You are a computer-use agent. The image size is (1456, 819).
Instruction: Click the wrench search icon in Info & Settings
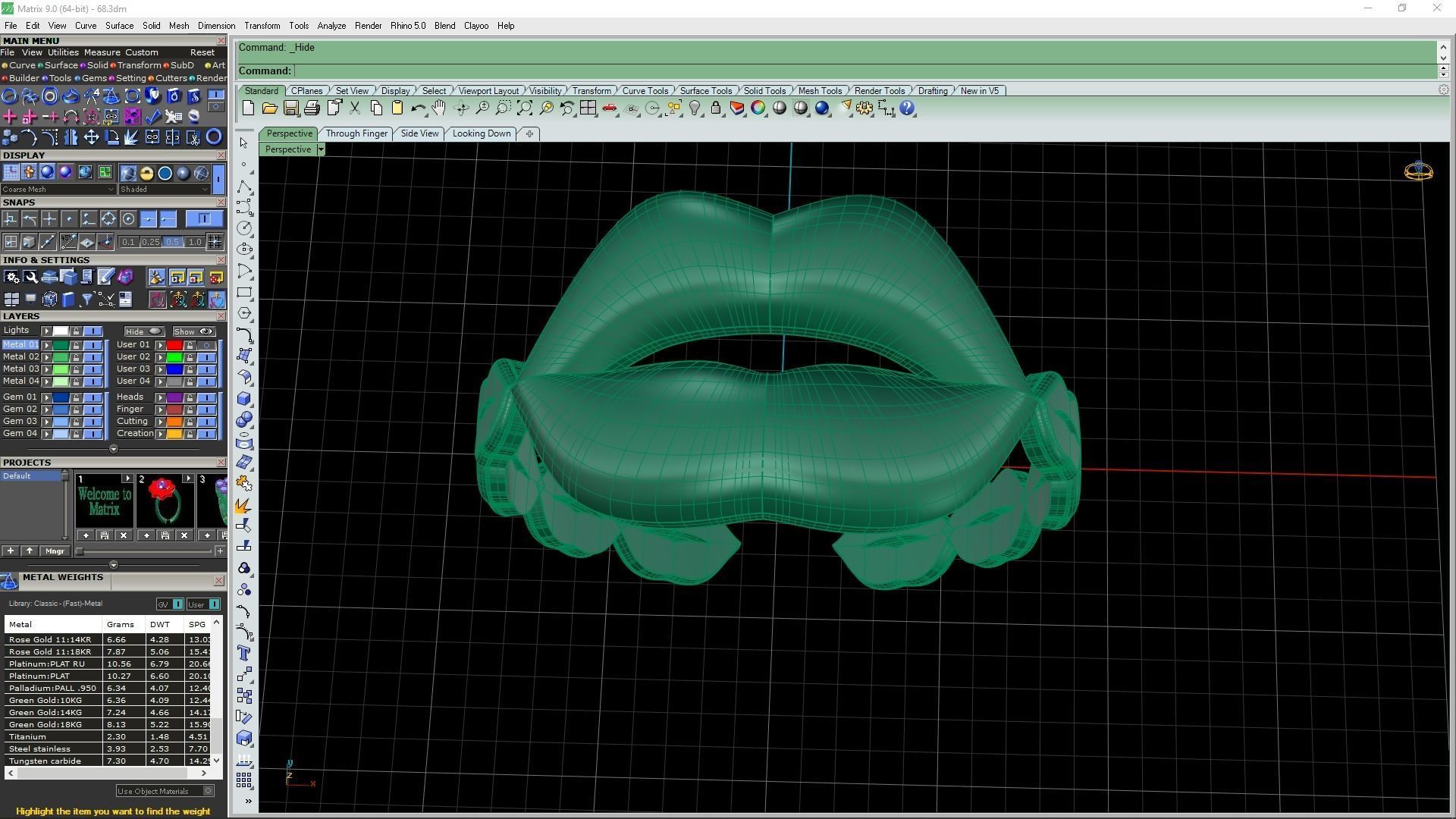[x=30, y=278]
